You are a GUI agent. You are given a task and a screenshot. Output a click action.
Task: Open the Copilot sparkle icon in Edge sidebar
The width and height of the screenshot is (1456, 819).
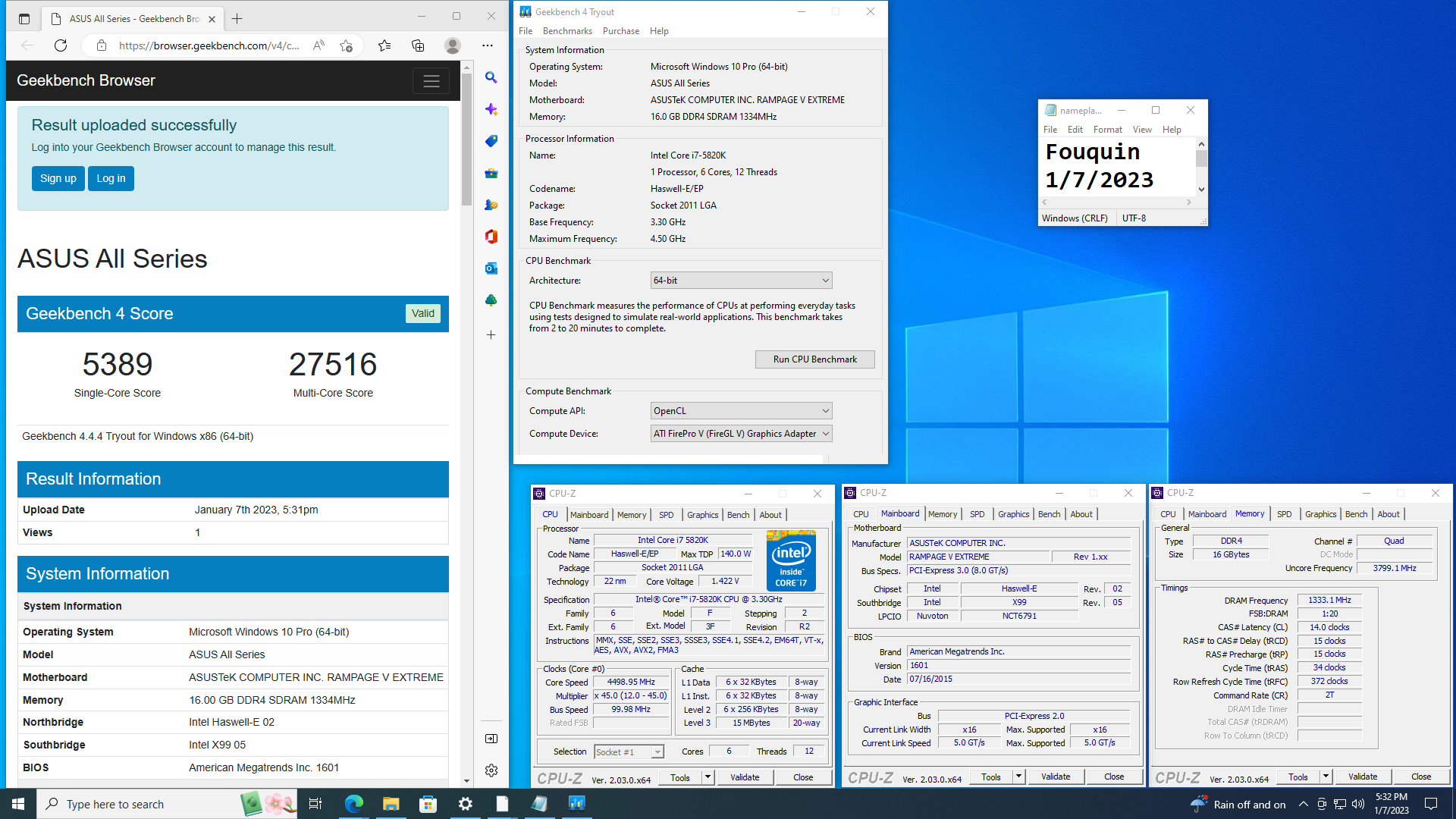coord(491,109)
